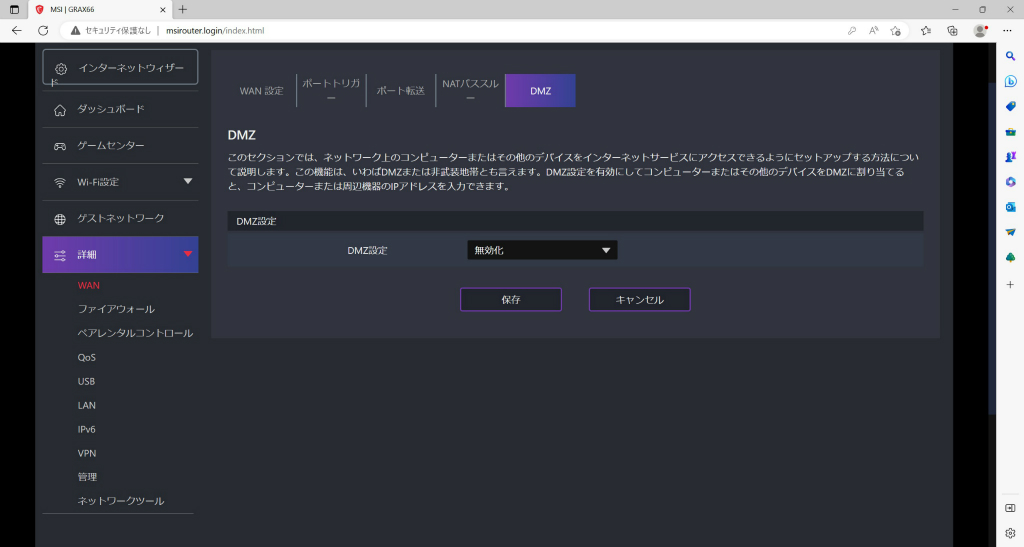Click the 保存 button
The width and height of the screenshot is (1024, 547).
coord(511,300)
